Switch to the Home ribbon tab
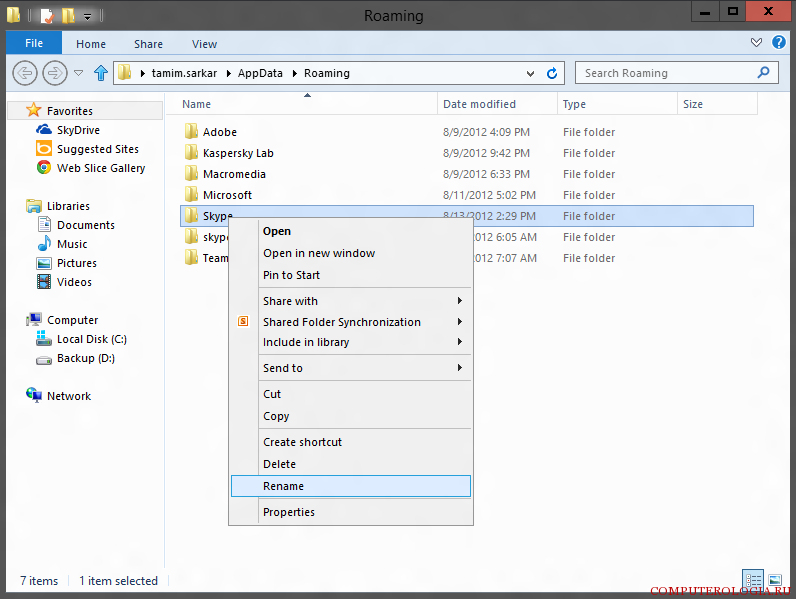 (x=91, y=44)
